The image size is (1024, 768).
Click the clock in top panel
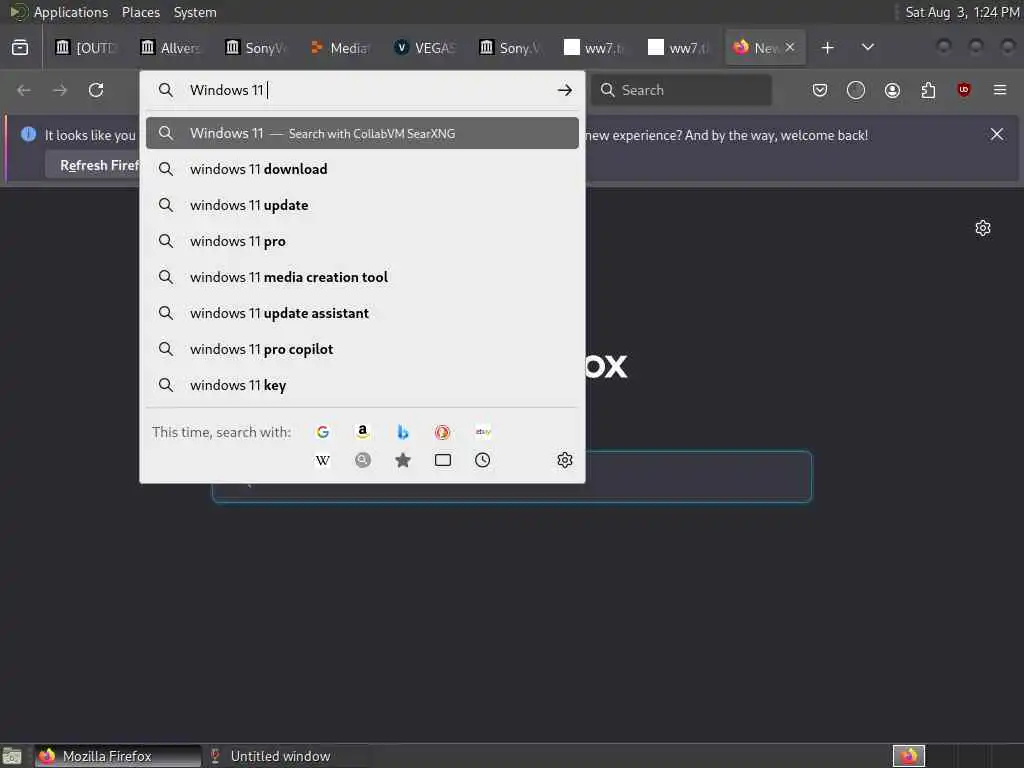[x=962, y=12]
